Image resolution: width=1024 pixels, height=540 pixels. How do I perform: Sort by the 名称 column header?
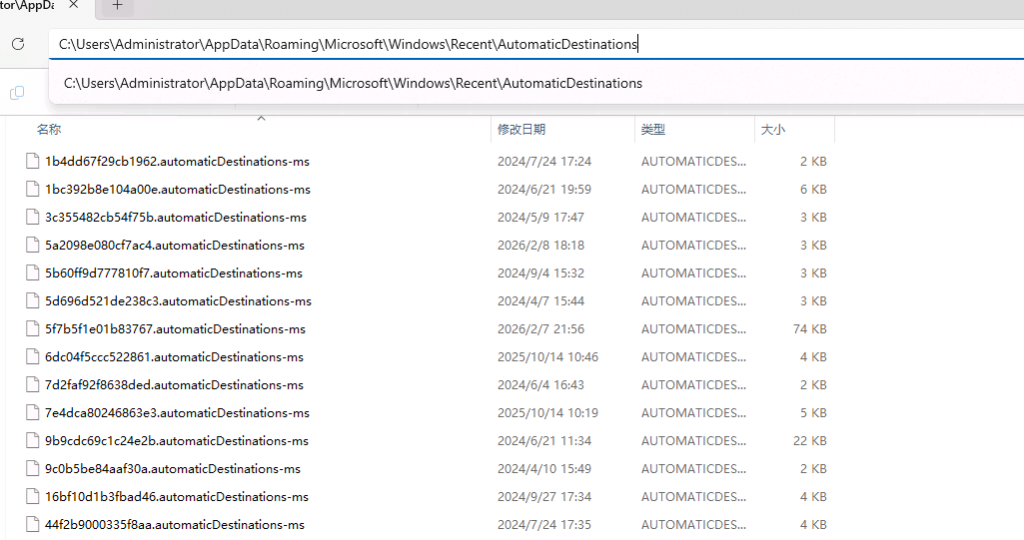(x=49, y=130)
